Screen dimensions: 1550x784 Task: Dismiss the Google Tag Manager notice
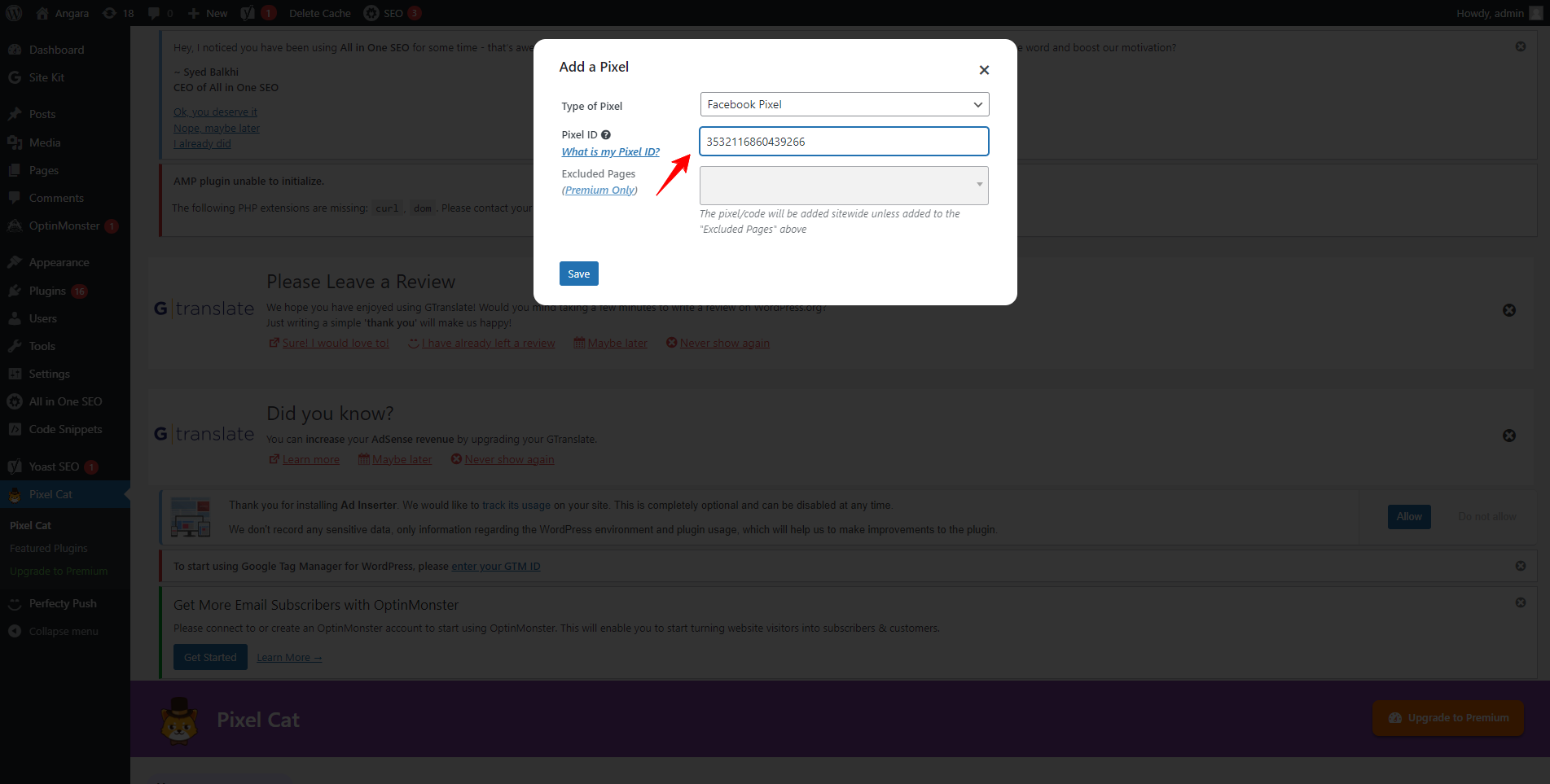pos(1520,566)
